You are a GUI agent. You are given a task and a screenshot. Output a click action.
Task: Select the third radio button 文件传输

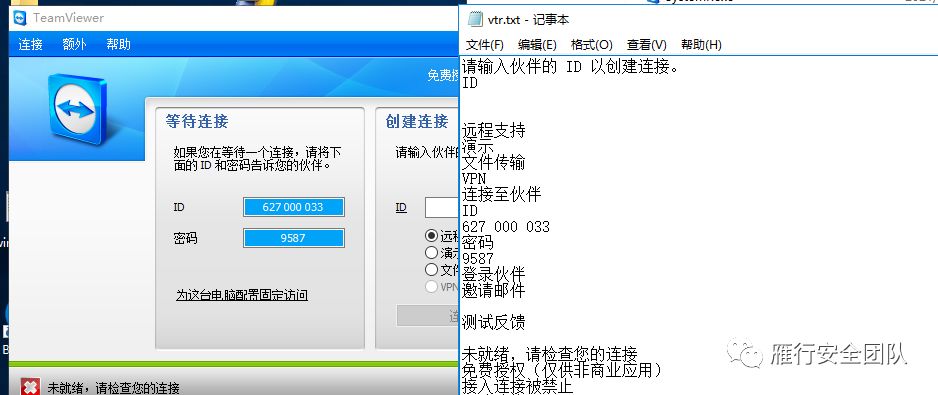[x=431, y=269]
